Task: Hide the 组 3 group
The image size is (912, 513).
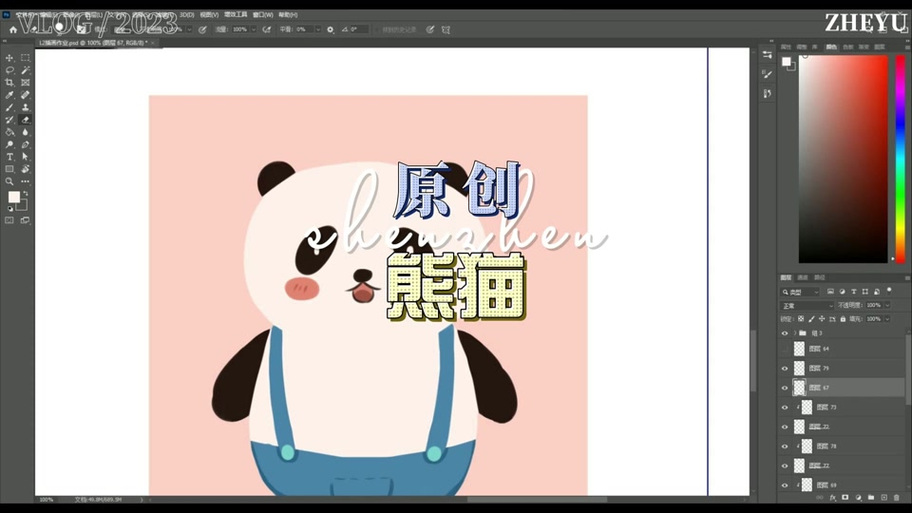Action: click(785, 333)
